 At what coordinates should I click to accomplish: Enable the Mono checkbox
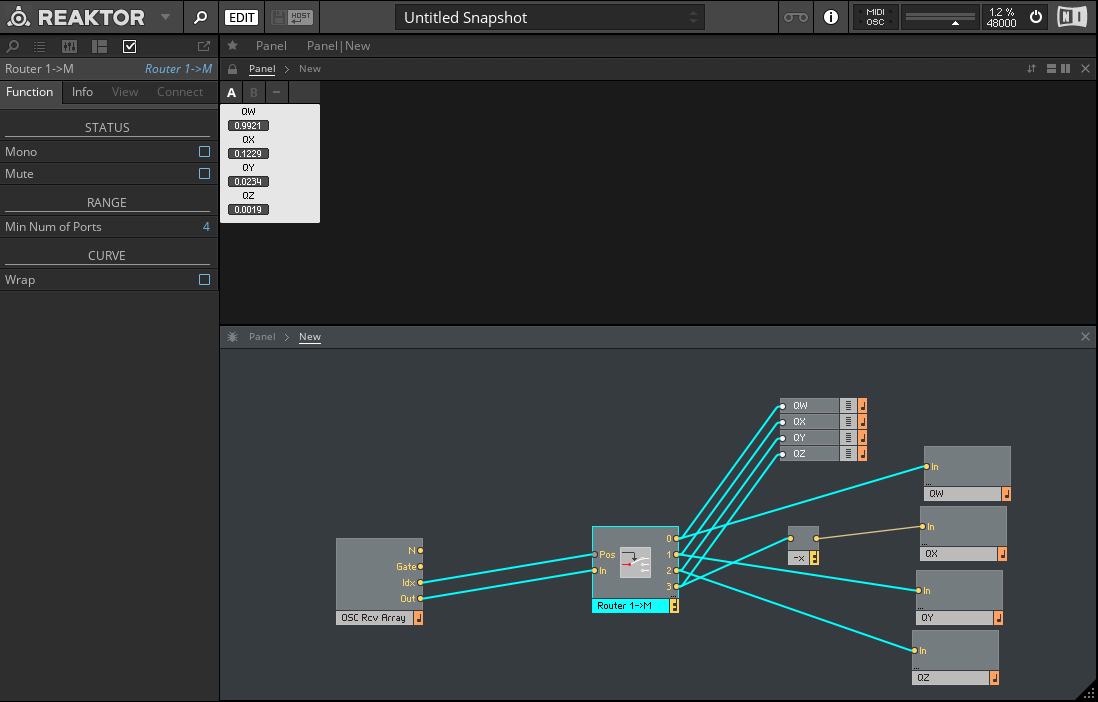[204, 151]
